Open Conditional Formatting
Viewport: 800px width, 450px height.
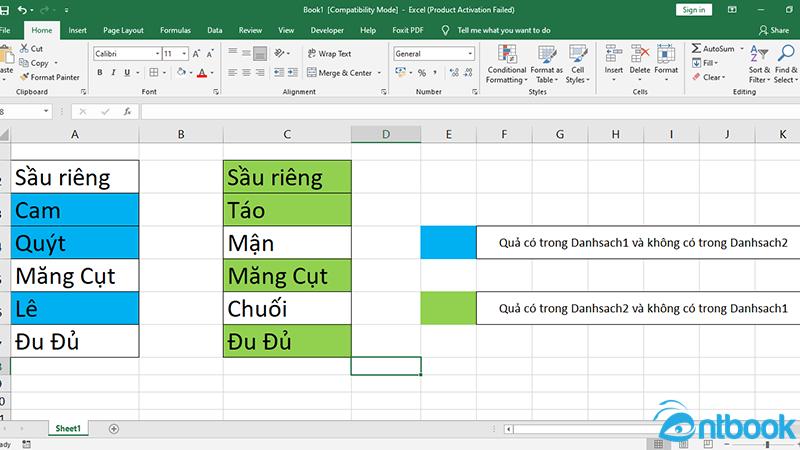tap(507, 64)
